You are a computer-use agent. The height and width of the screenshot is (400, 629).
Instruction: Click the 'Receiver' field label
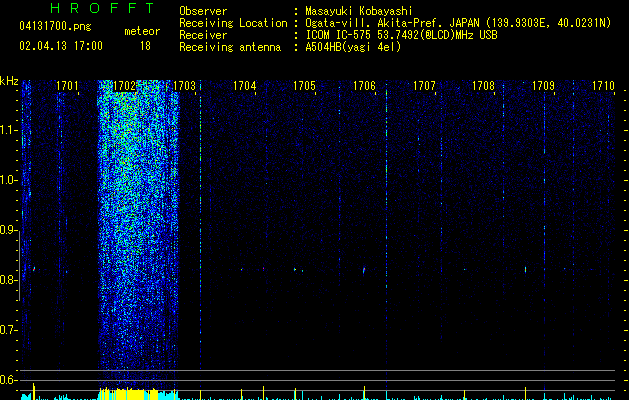(x=203, y=35)
